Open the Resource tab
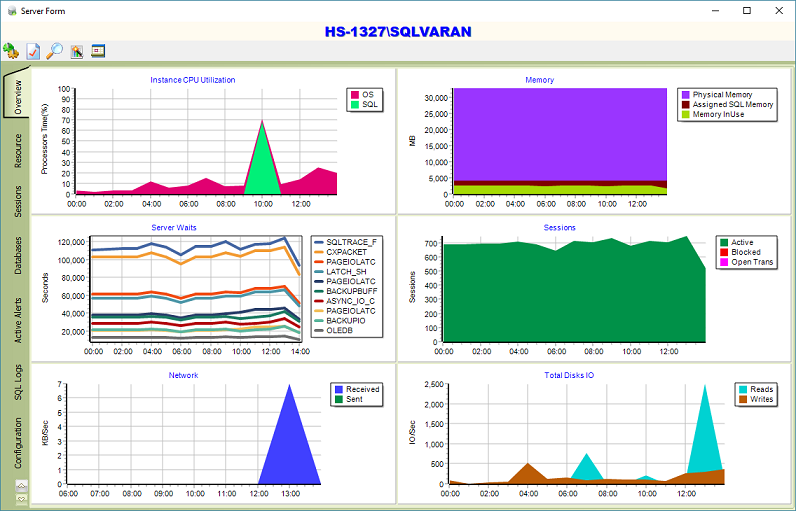Screen dimensions: 796x511 tap(17, 149)
